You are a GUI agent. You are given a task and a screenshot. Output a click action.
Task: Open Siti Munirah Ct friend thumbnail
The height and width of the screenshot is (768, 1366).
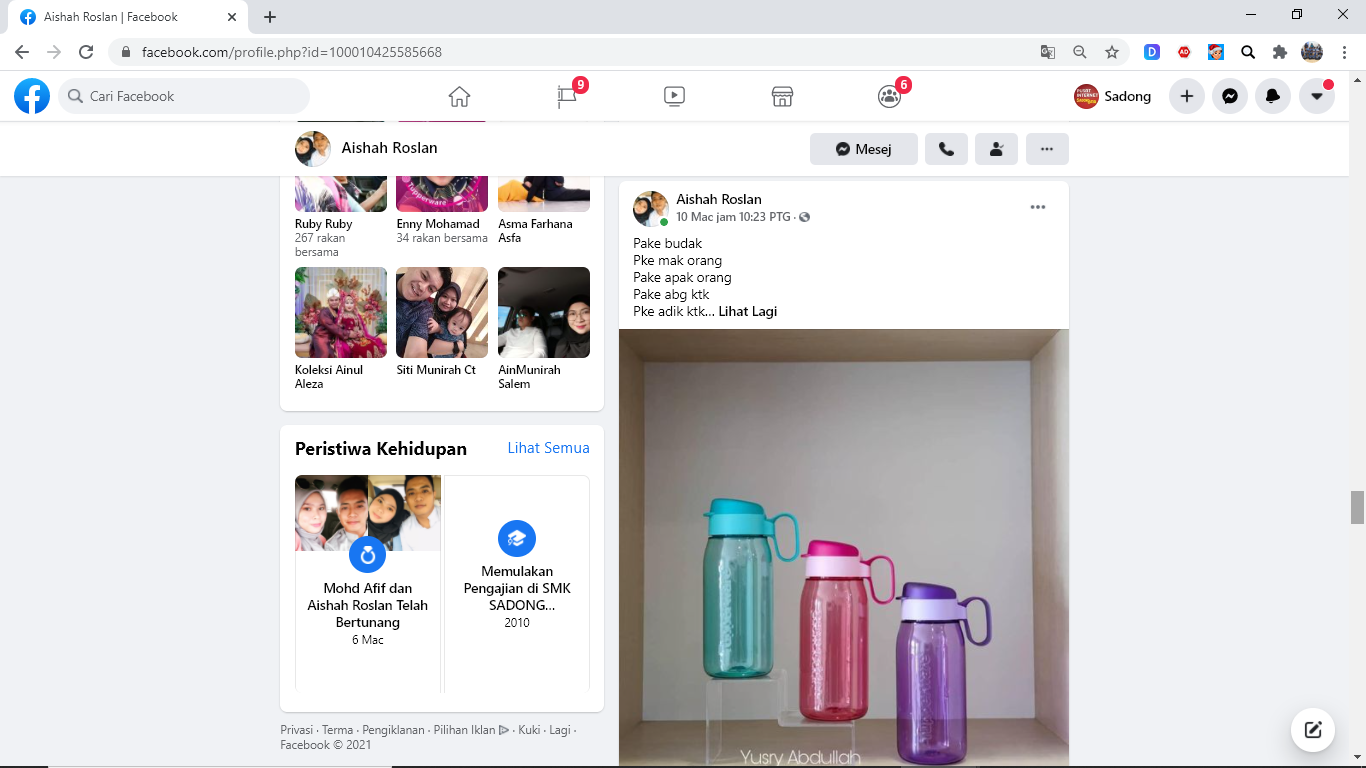[442, 313]
